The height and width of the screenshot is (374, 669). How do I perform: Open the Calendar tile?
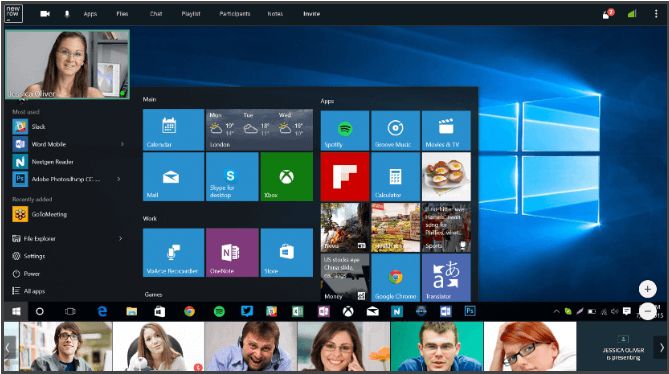[x=173, y=130]
